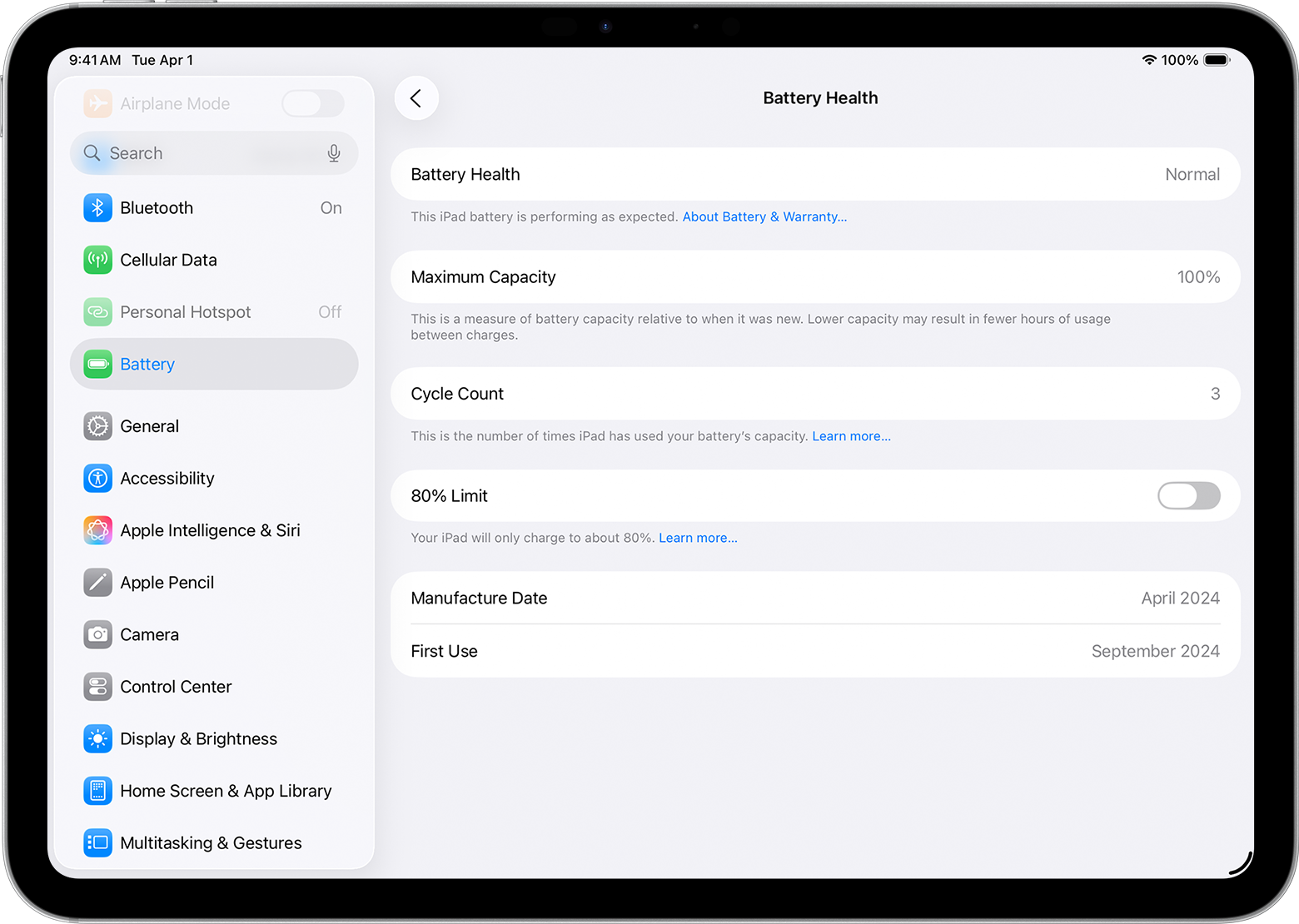Click the Battery icon in sidebar
This screenshot has width=1299, height=924.
[x=97, y=364]
